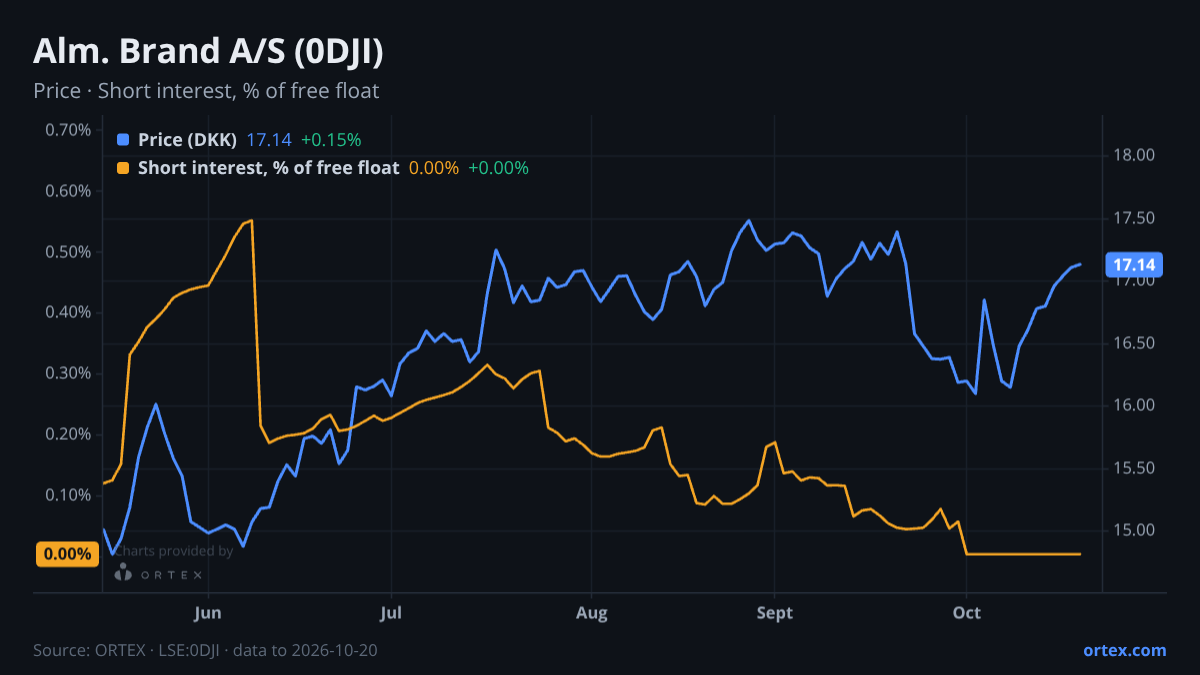Image resolution: width=1200 pixels, height=675 pixels.
Task: Click the 0.60% left axis label
Action: (x=68, y=191)
